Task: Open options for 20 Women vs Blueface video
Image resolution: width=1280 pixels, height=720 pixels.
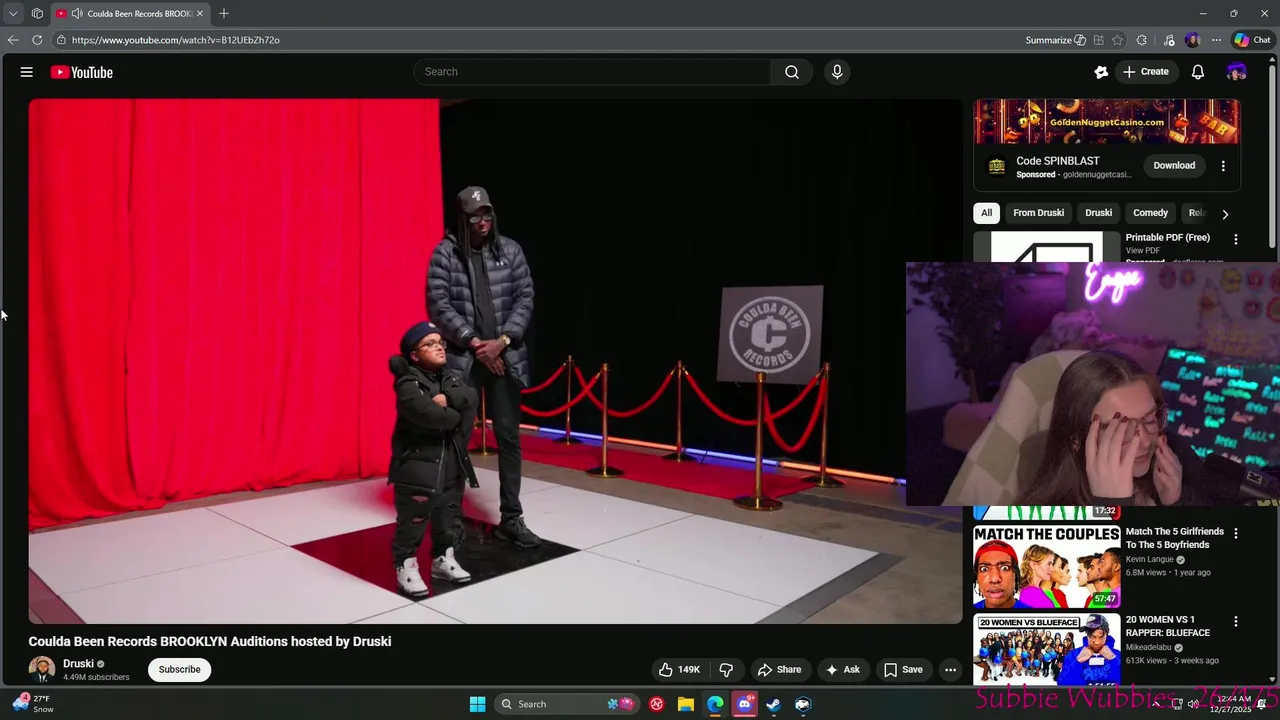Action: coord(1236,622)
